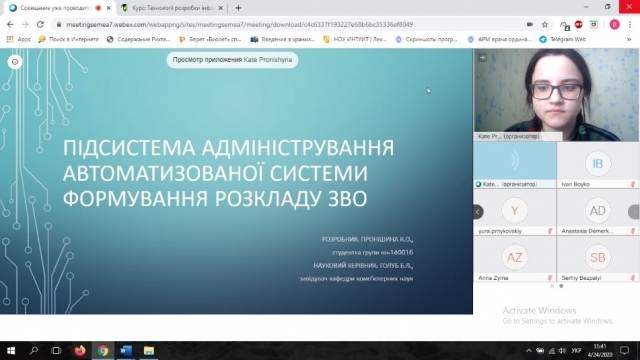
Task: Select Ivan Boyko participant tile
Action: click(x=598, y=165)
